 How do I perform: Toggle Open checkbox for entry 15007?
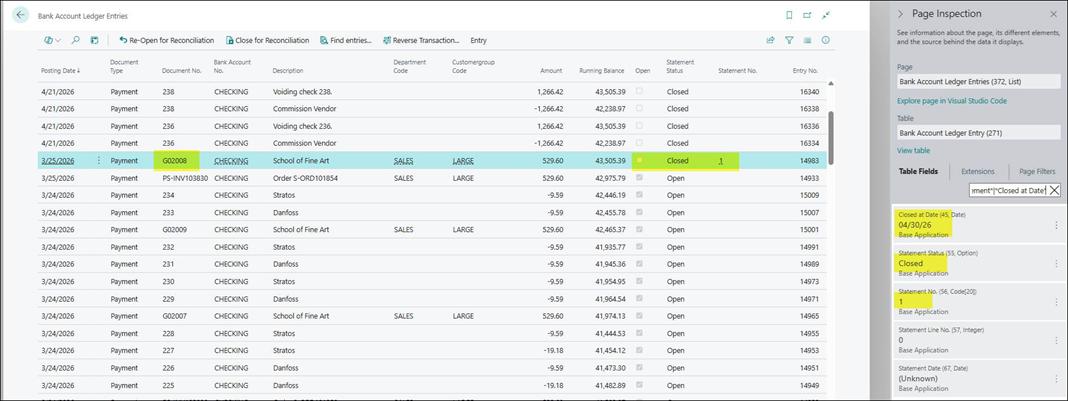click(x=639, y=212)
